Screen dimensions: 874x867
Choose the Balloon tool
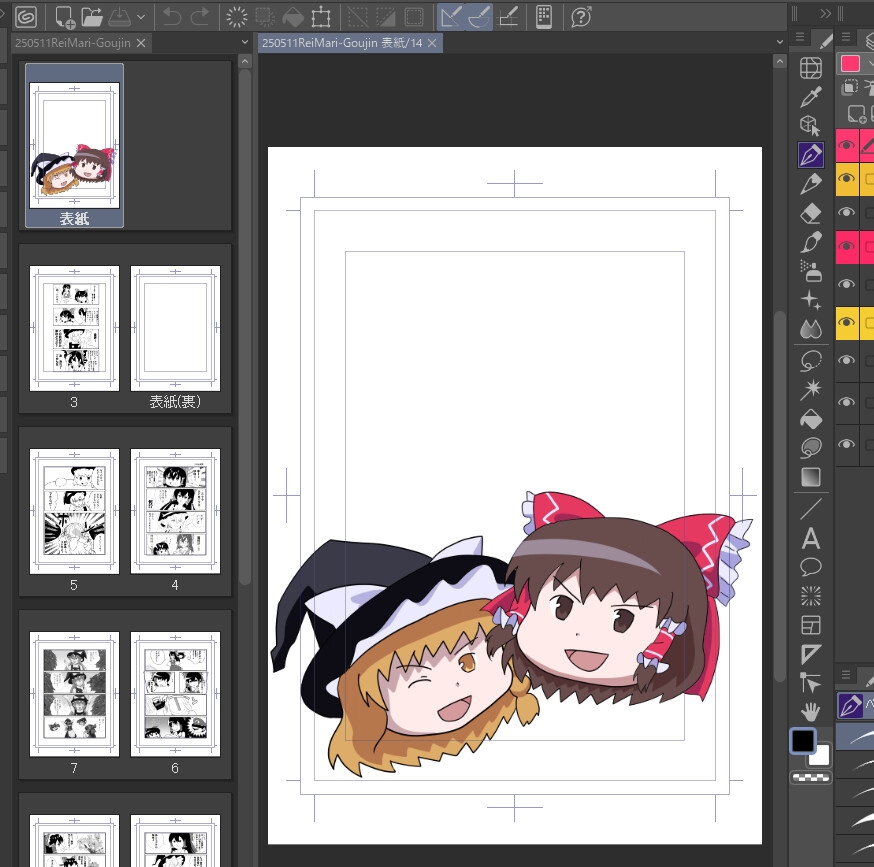811,567
